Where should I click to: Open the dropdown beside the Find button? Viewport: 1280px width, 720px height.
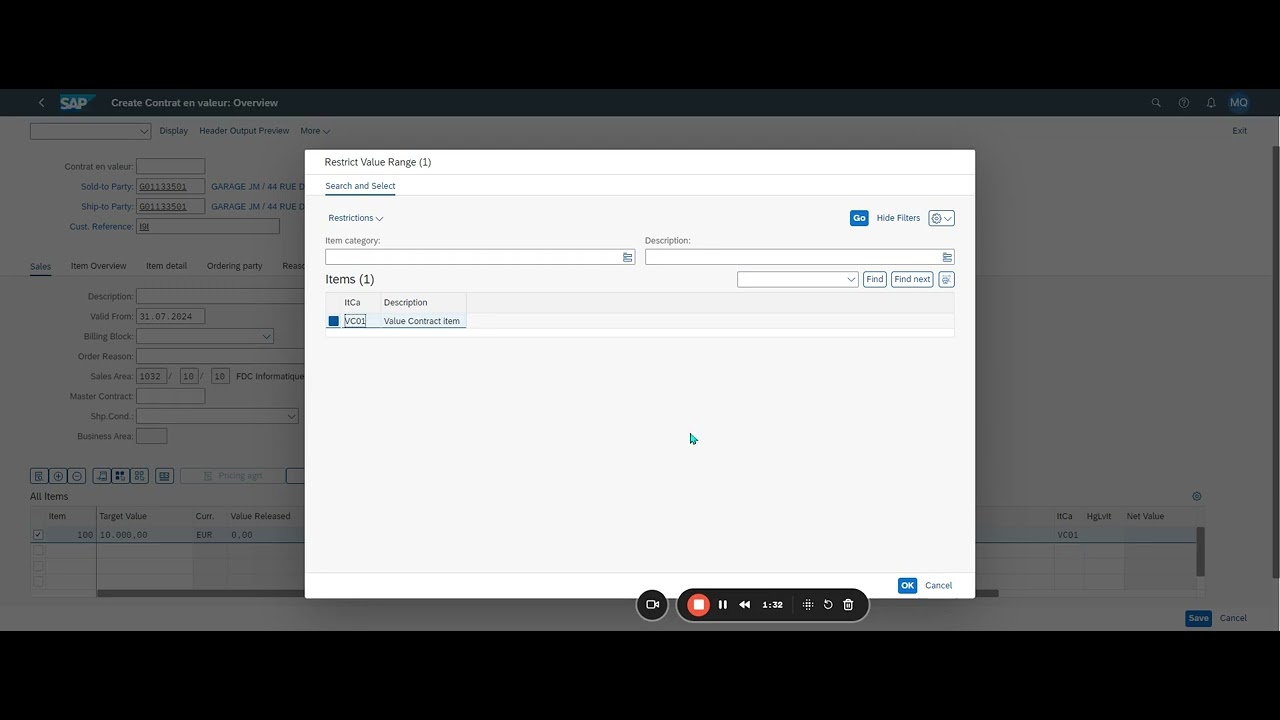[x=851, y=279]
